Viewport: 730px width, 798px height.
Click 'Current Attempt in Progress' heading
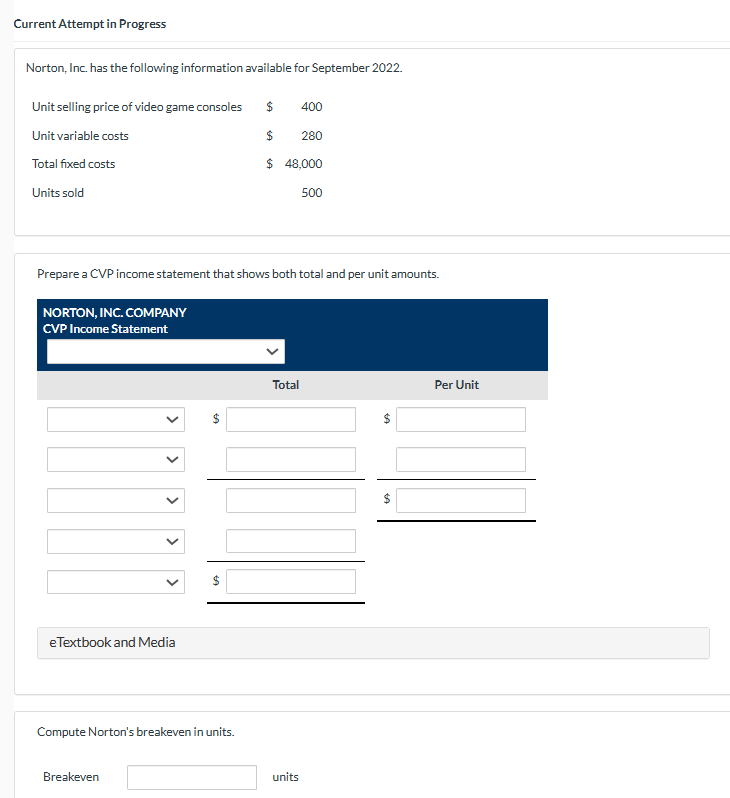(x=90, y=24)
